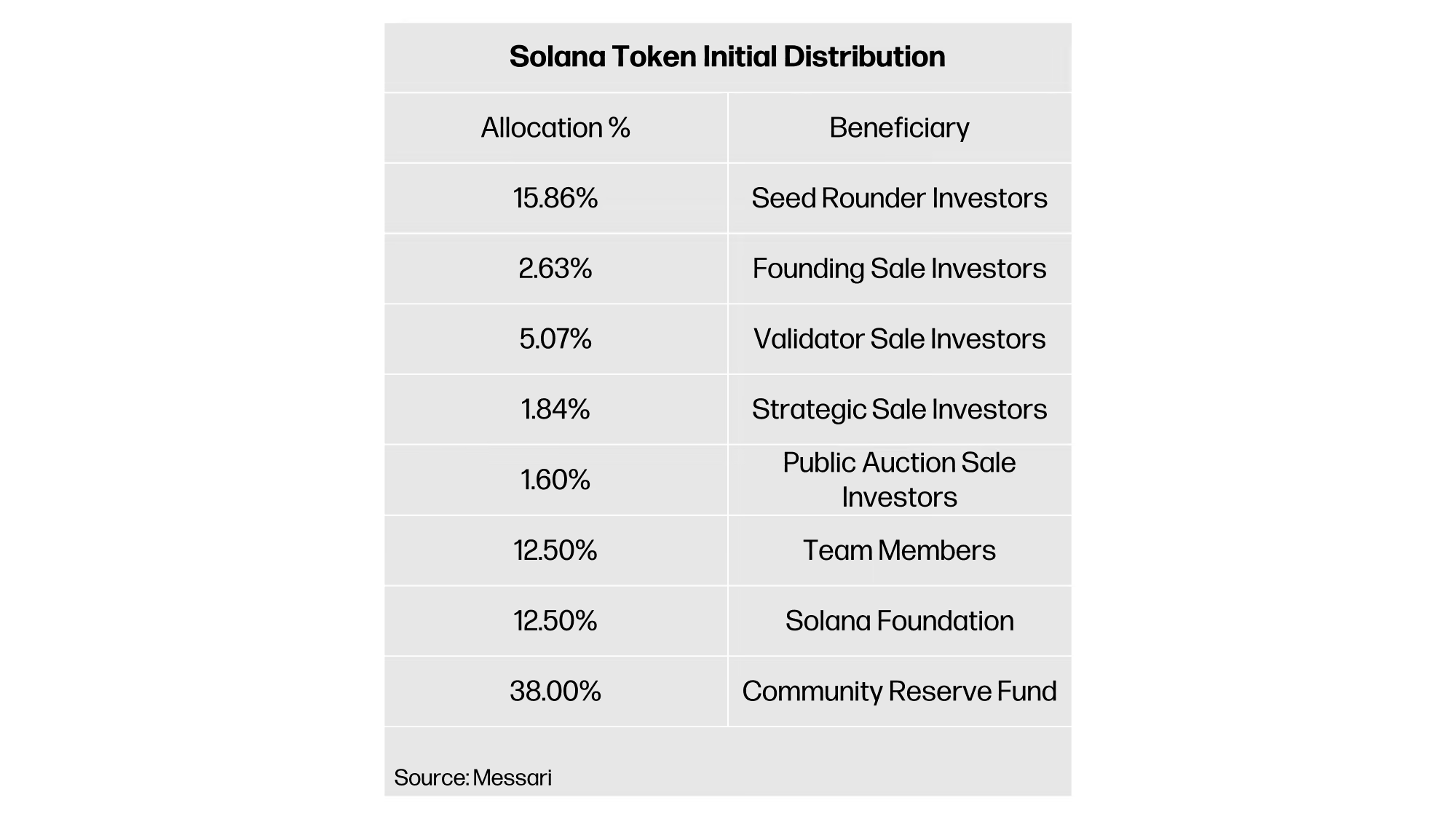Image resolution: width=1456 pixels, height=819 pixels.
Task: Click the Public Auction Sale Investors cell
Action: point(899,480)
